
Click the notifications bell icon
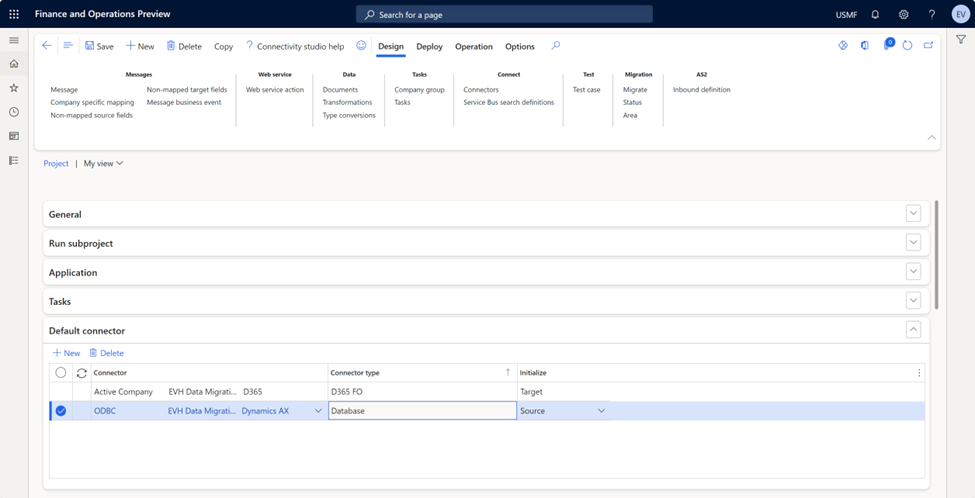(876, 14)
